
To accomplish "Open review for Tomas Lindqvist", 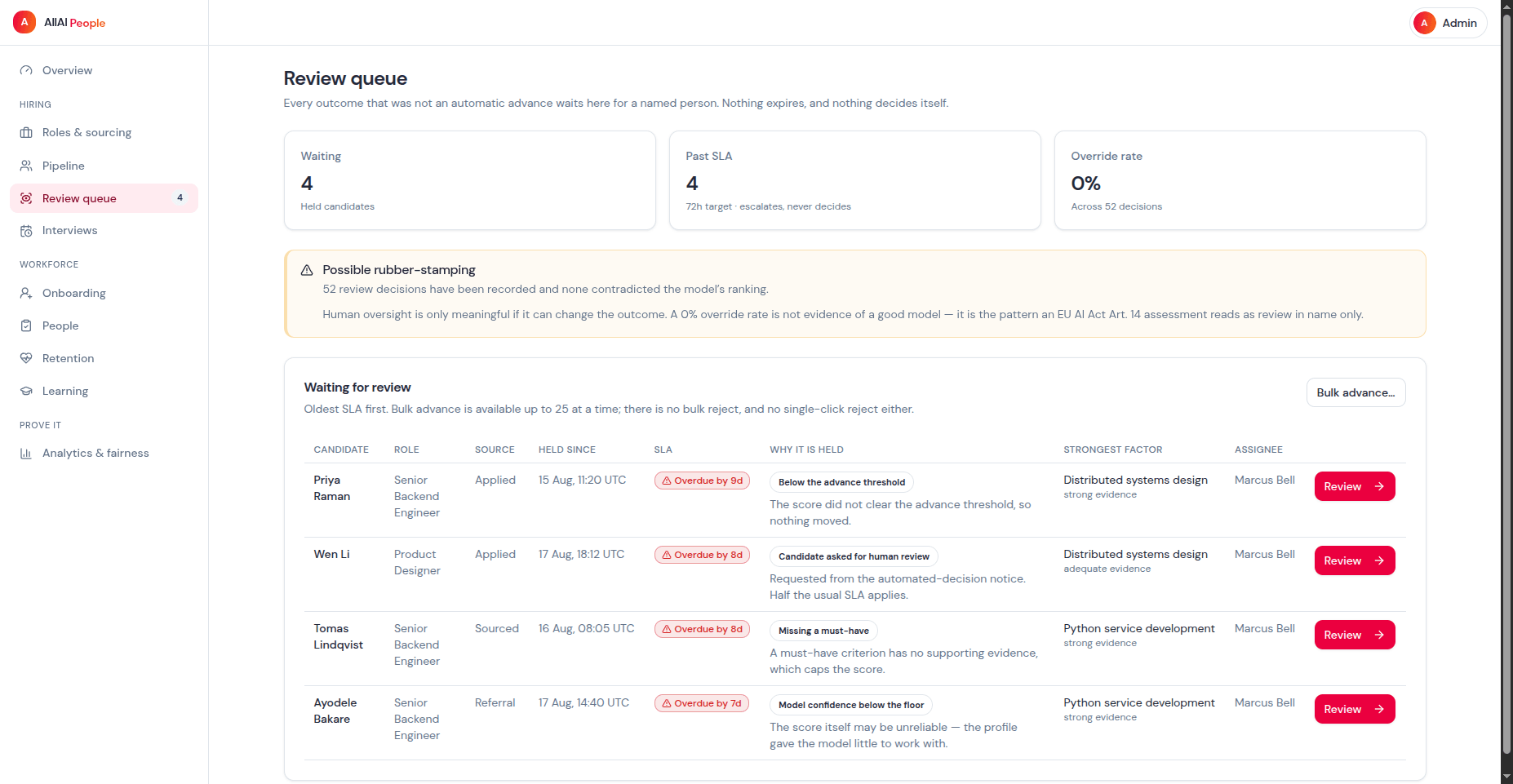I will tap(1355, 635).
